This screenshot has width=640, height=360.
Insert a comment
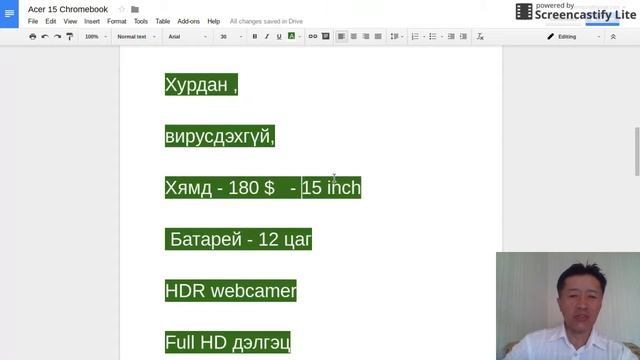[326, 37]
